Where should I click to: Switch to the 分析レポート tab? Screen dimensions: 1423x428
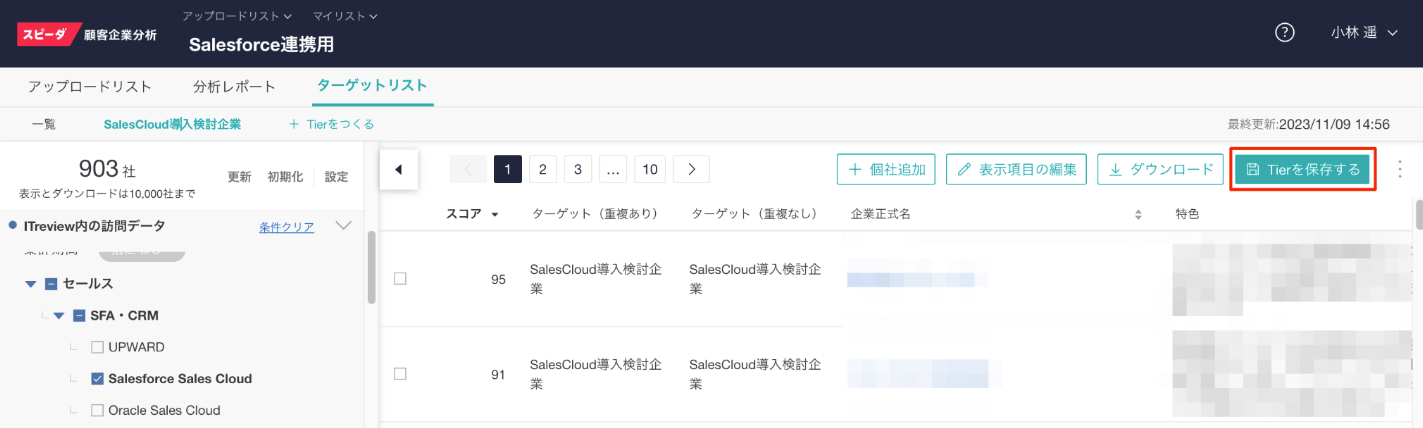pyautogui.click(x=234, y=86)
